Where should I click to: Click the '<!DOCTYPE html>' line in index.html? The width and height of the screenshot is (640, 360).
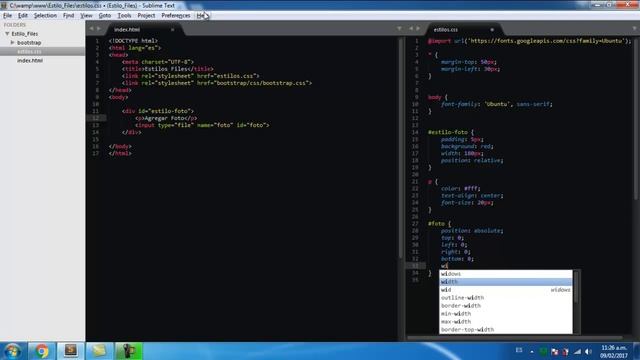pos(133,41)
